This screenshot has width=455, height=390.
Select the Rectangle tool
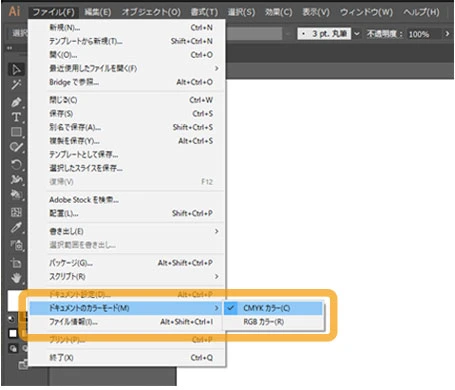pos(16,132)
